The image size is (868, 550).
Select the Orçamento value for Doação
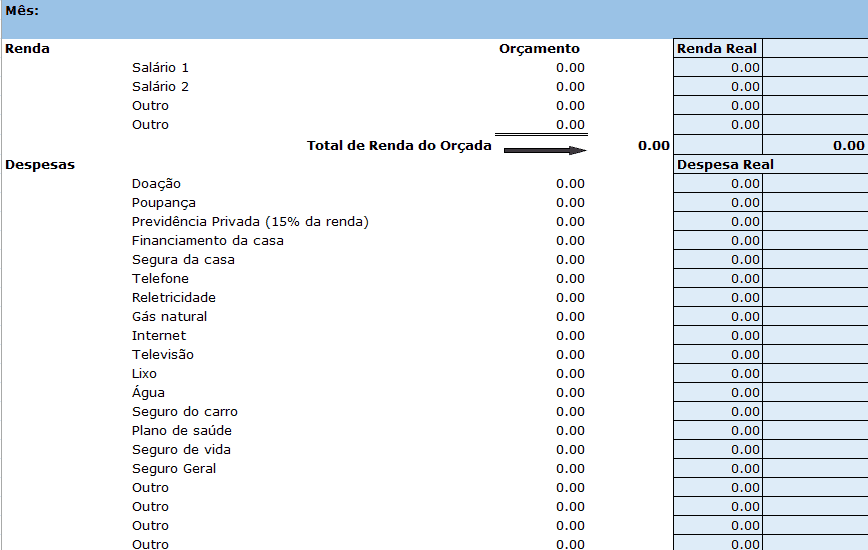(570, 184)
